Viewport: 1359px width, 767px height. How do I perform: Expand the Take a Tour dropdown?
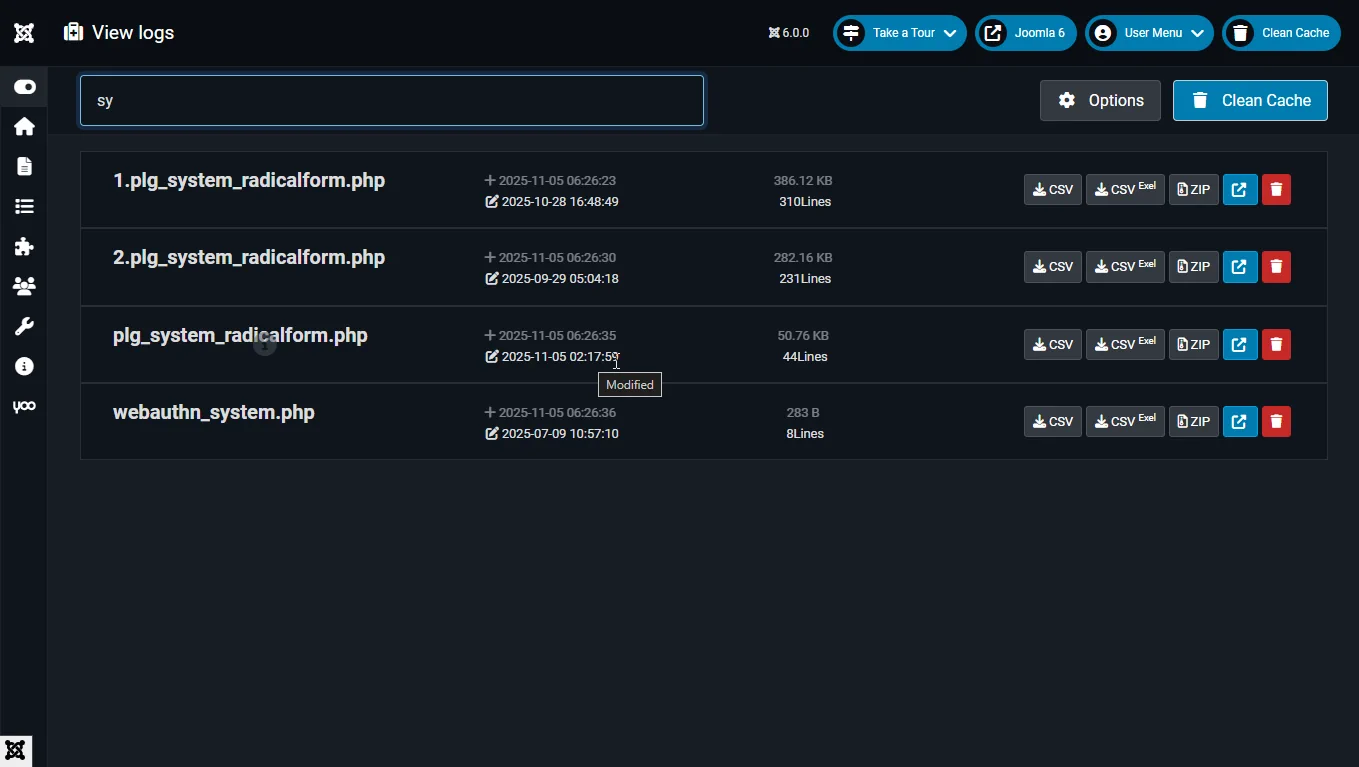[x=898, y=33]
